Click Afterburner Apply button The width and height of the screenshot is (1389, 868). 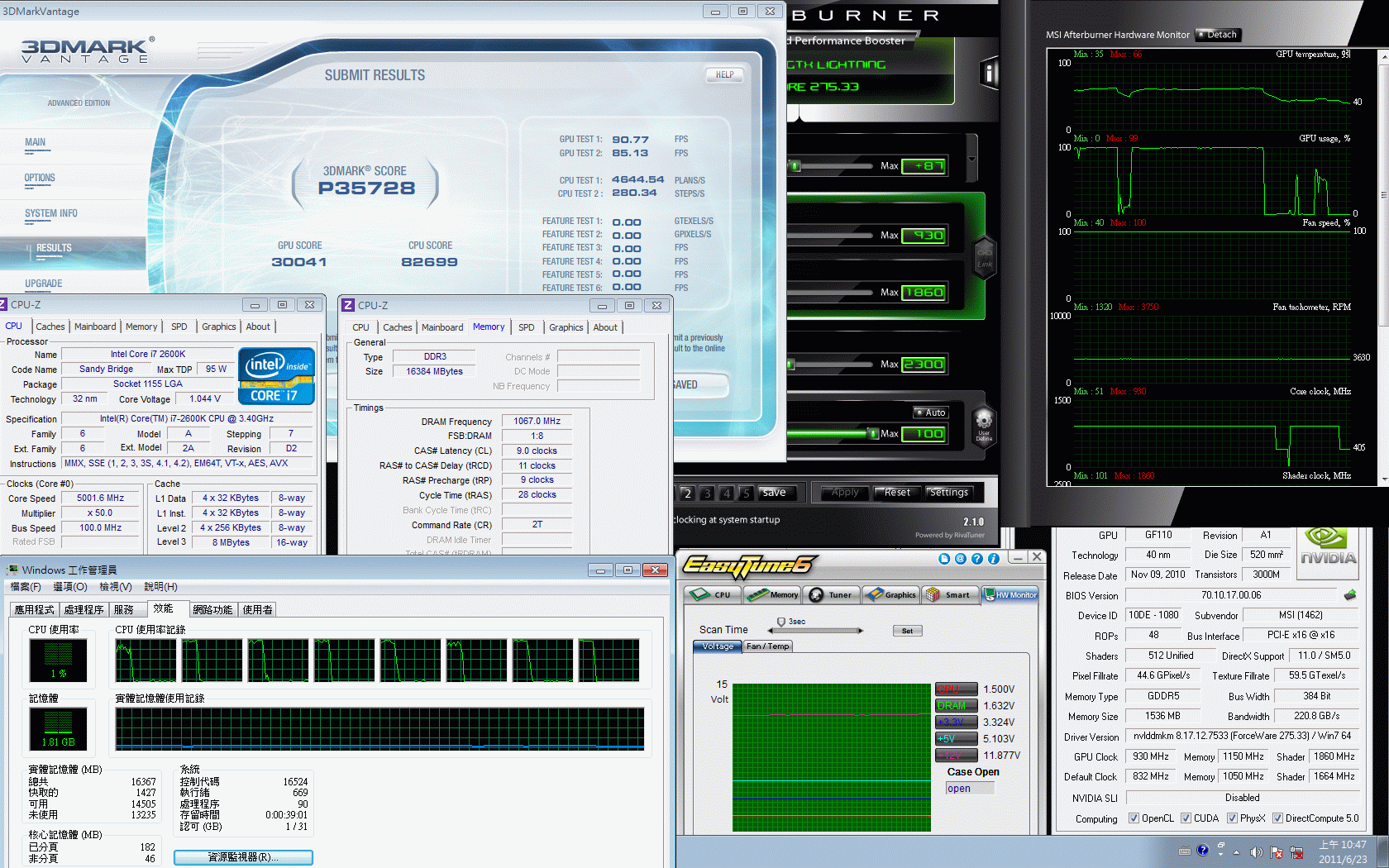click(x=845, y=493)
